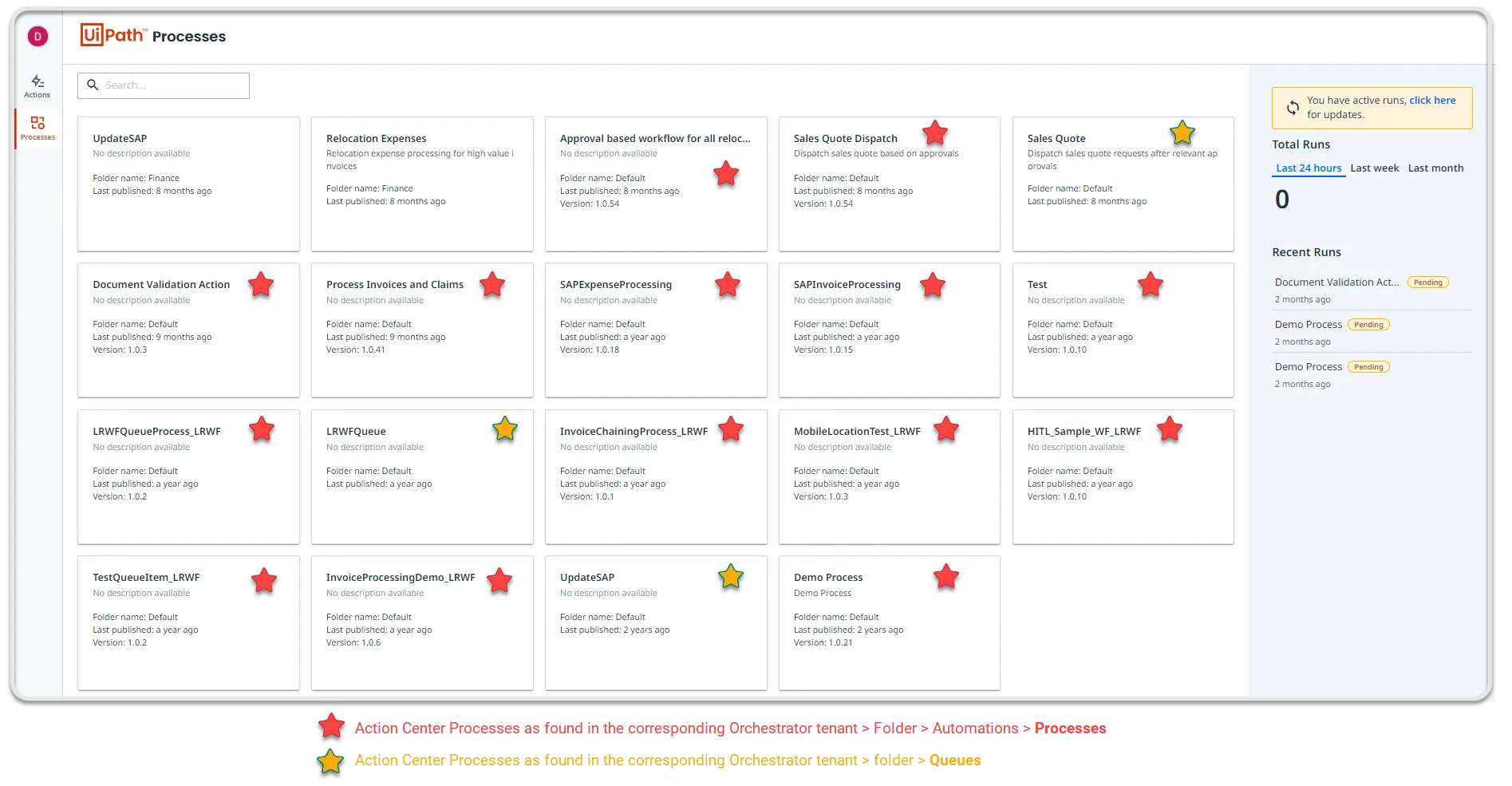Open the Document Validation Action process card
This screenshot has width=1512, height=786.
click(188, 330)
